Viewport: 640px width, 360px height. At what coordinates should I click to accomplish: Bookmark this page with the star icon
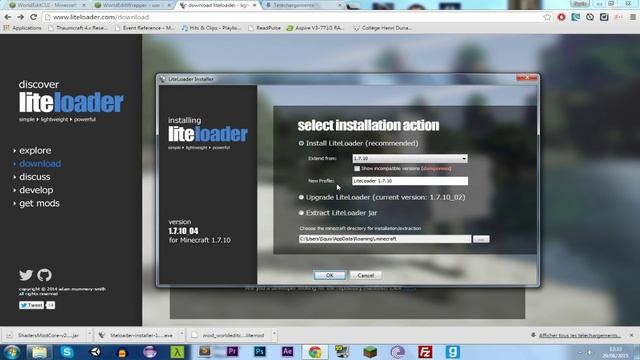547,17
